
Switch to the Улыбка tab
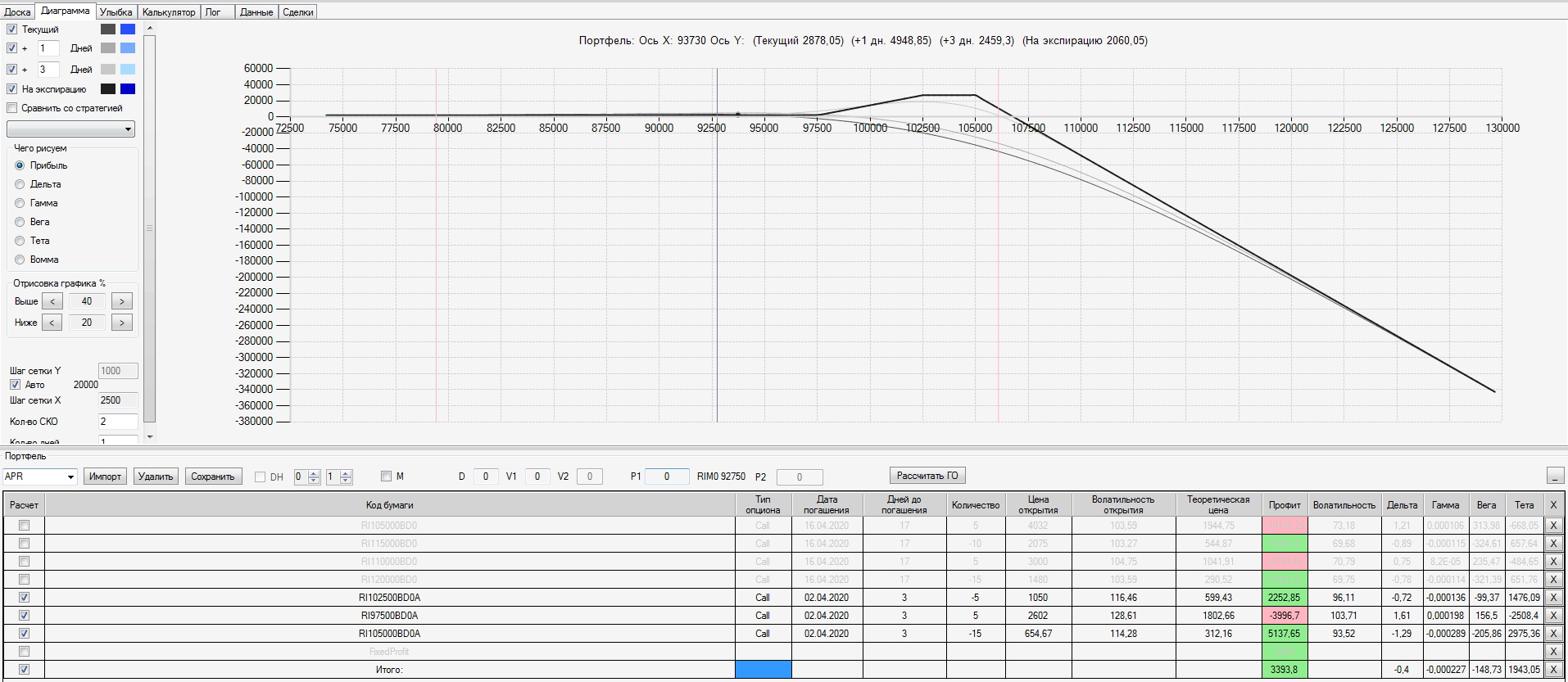click(116, 12)
